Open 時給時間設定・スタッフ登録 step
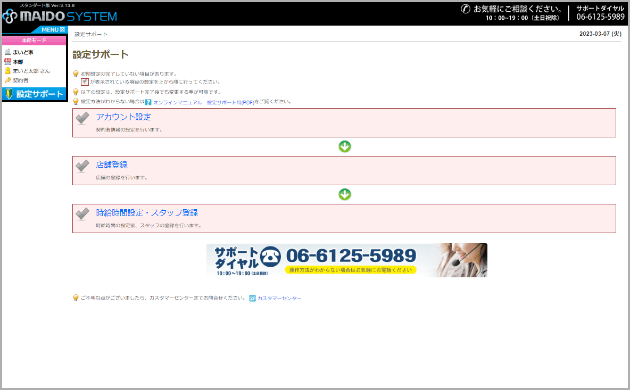 [x=147, y=212]
